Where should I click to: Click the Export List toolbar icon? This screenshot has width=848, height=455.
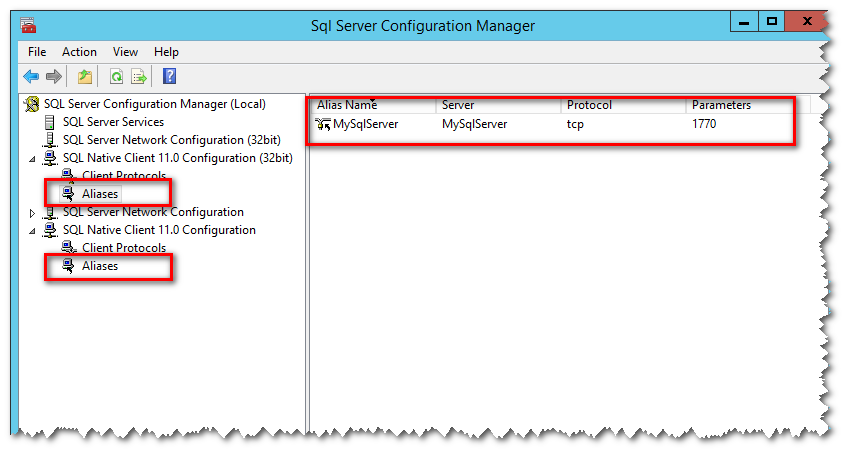click(139, 76)
